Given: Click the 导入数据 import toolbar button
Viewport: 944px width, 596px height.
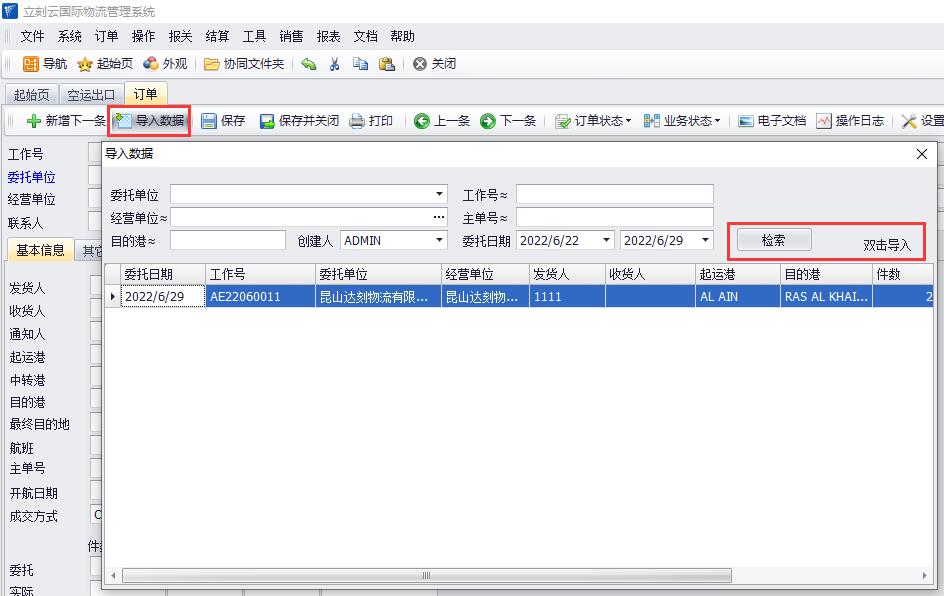Looking at the screenshot, I should coord(150,121).
